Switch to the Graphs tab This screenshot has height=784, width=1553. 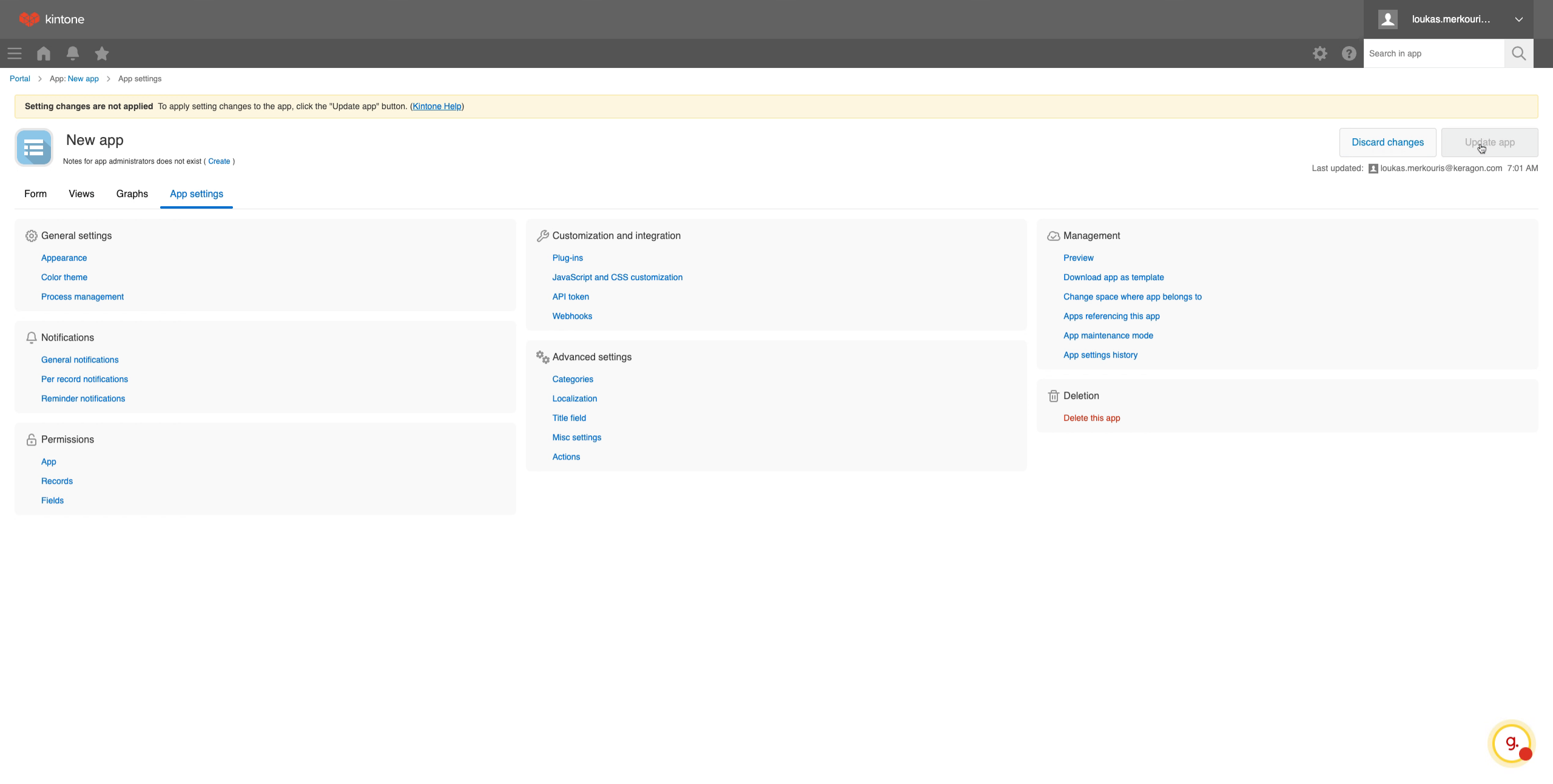(x=132, y=194)
